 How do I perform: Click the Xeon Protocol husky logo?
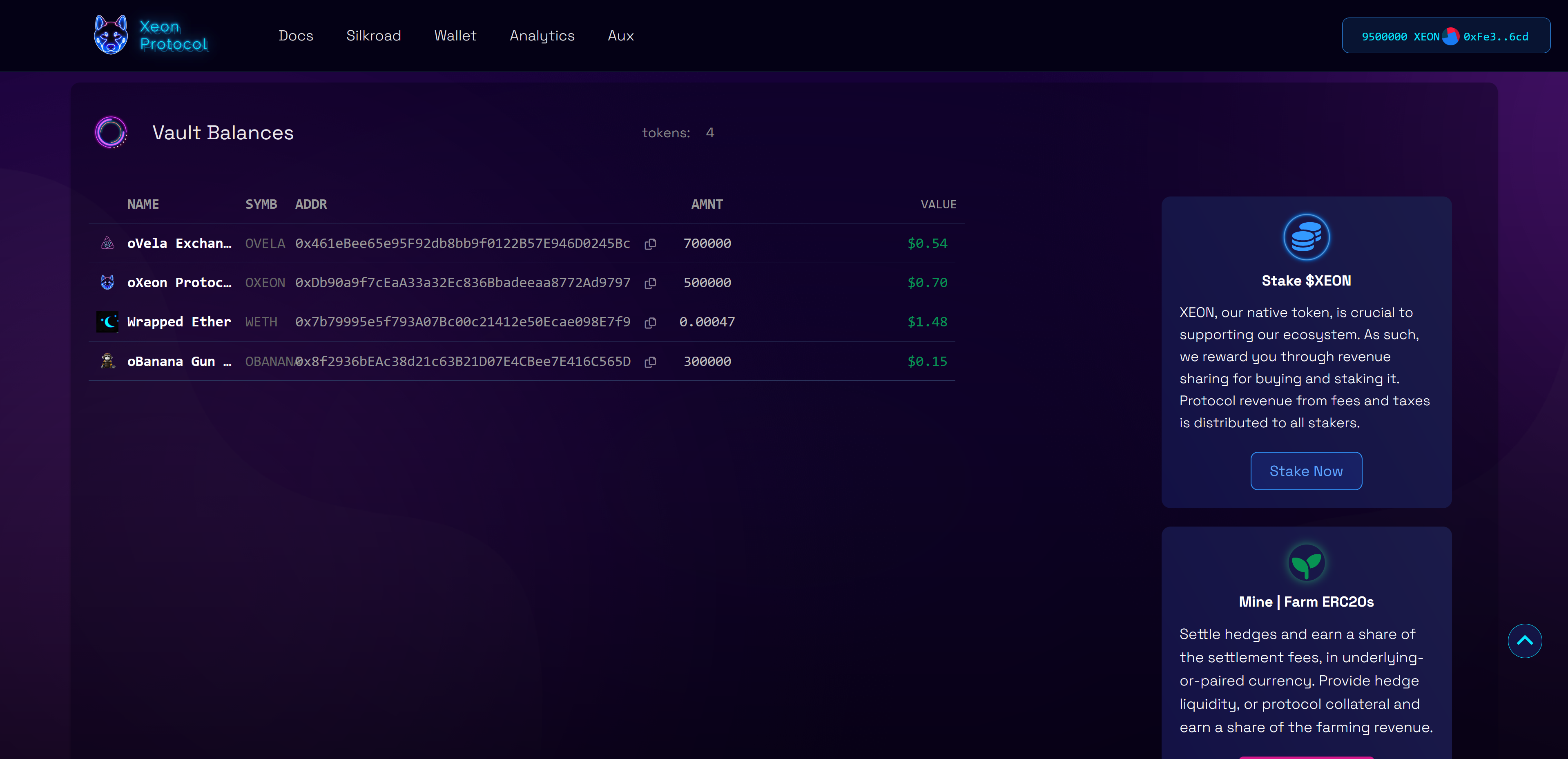point(111,35)
